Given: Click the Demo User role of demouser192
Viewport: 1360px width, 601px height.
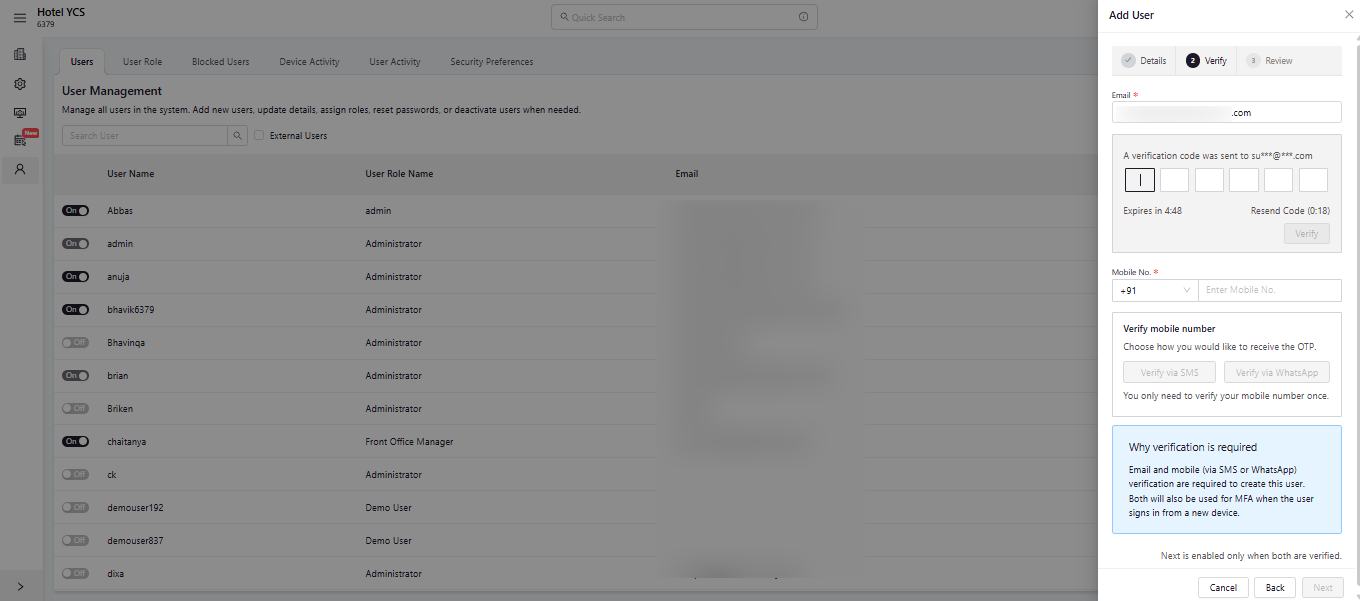Looking at the screenshot, I should point(389,507).
